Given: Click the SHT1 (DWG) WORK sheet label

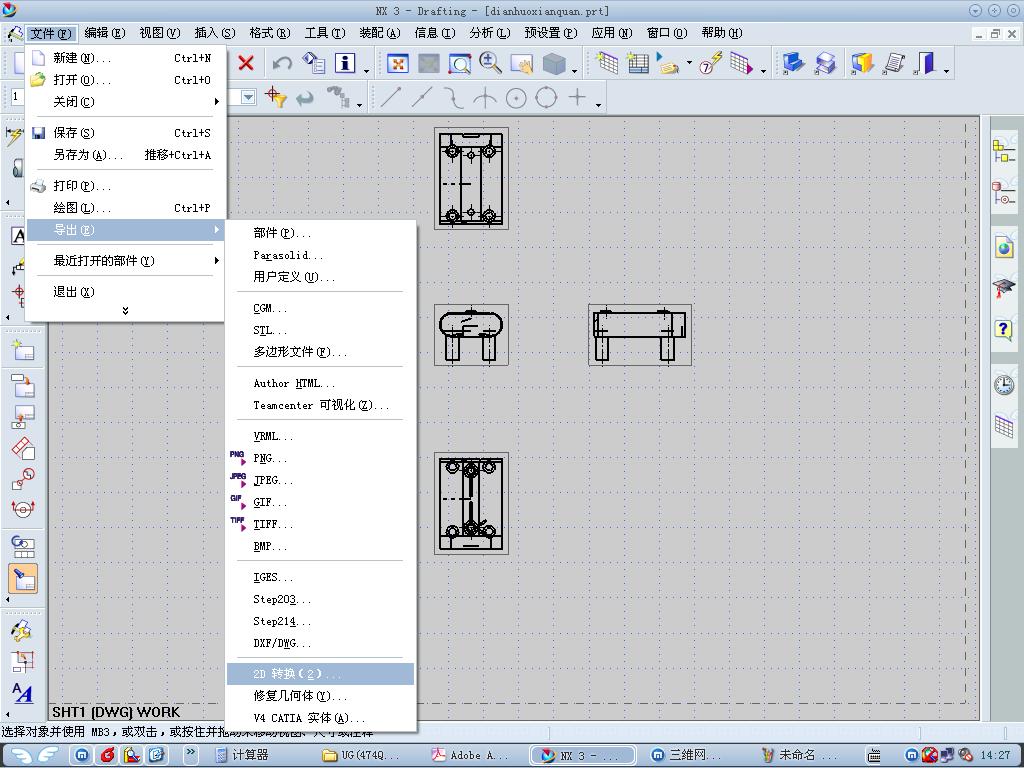Looking at the screenshot, I should [116, 712].
